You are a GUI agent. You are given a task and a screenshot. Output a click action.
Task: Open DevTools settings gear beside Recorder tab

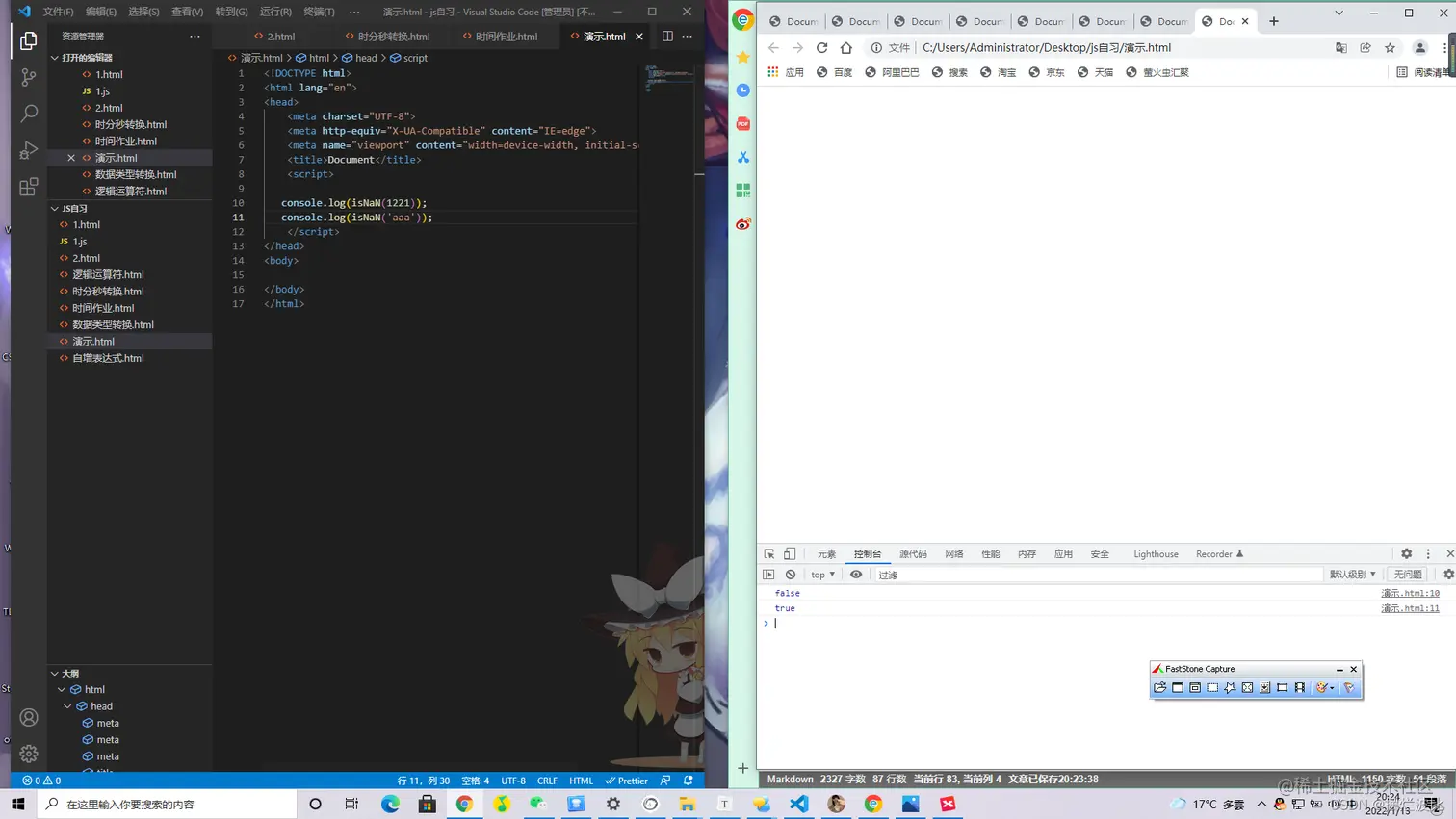coord(1407,554)
